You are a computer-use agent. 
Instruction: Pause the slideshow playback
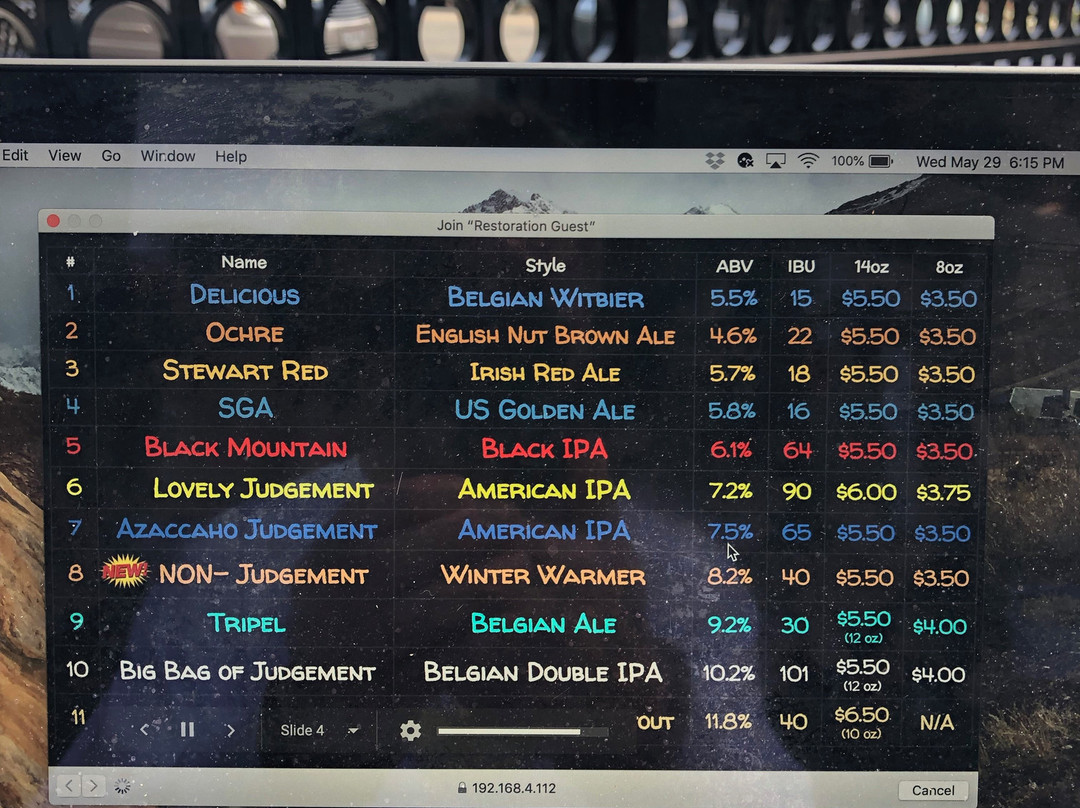[x=187, y=730]
